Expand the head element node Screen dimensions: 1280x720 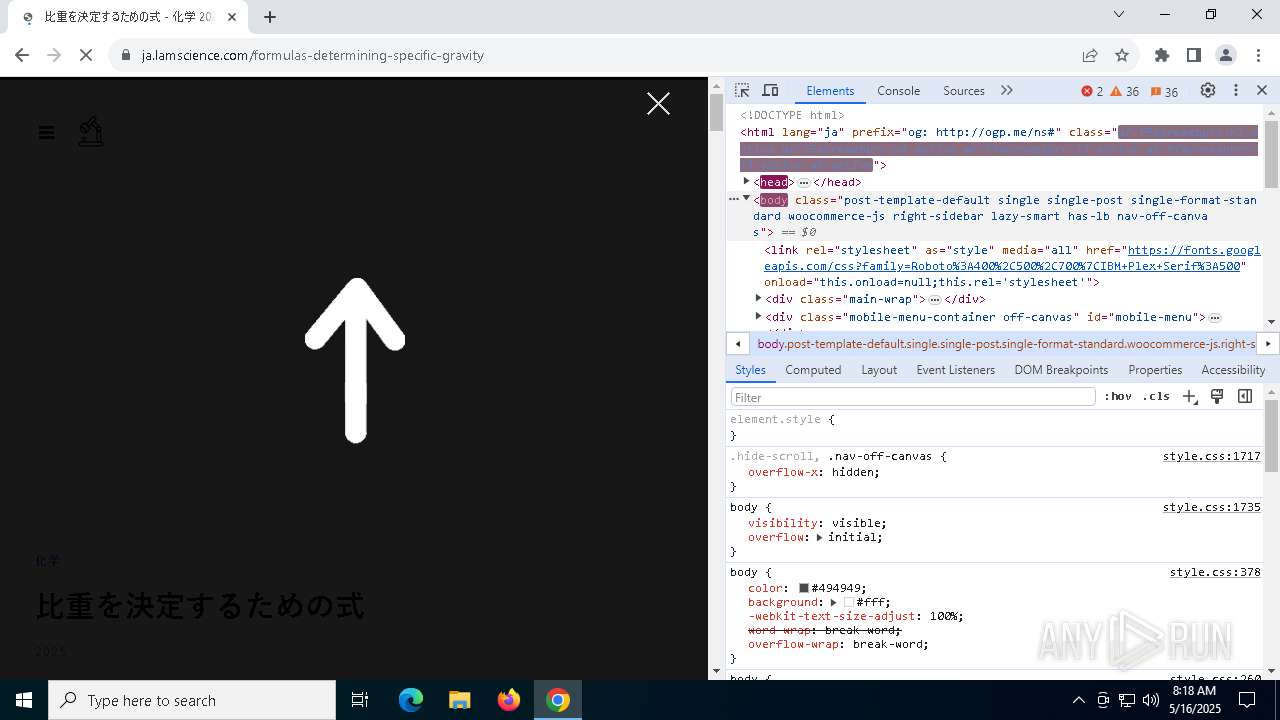[x=746, y=182]
